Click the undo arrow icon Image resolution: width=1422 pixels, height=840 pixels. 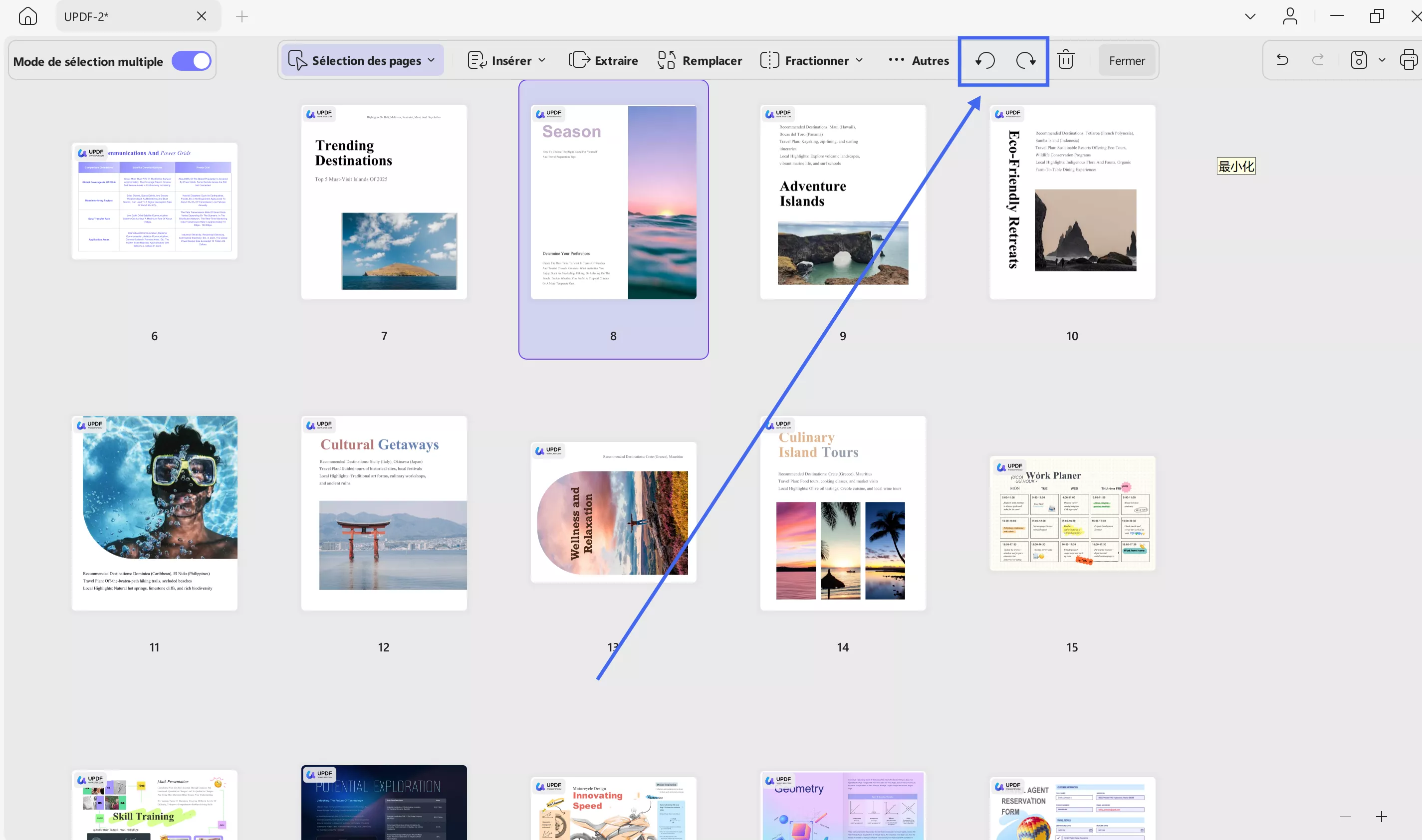click(1283, 60)
